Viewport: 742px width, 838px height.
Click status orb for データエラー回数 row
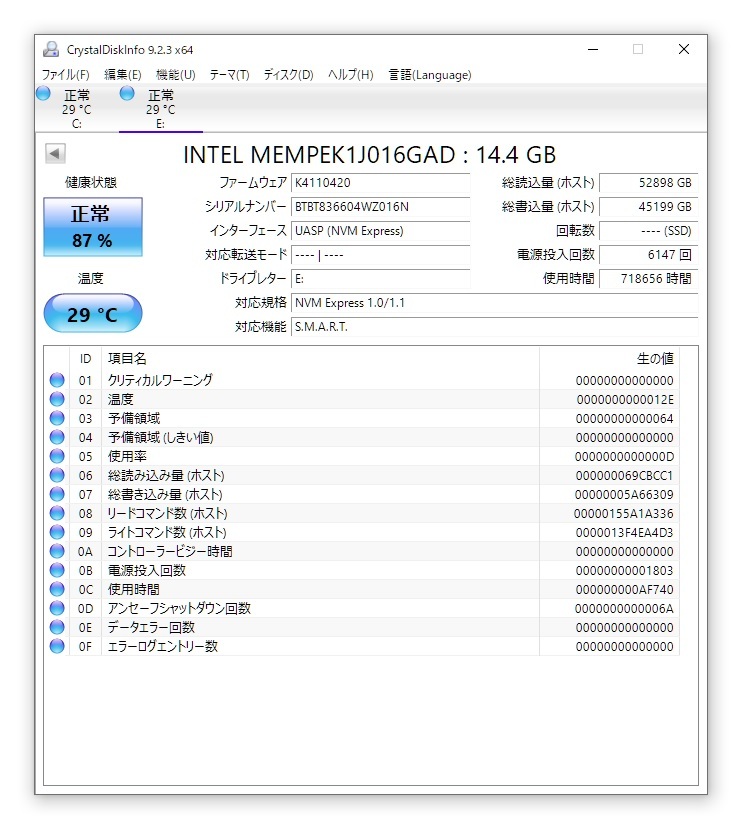(57, 627)
